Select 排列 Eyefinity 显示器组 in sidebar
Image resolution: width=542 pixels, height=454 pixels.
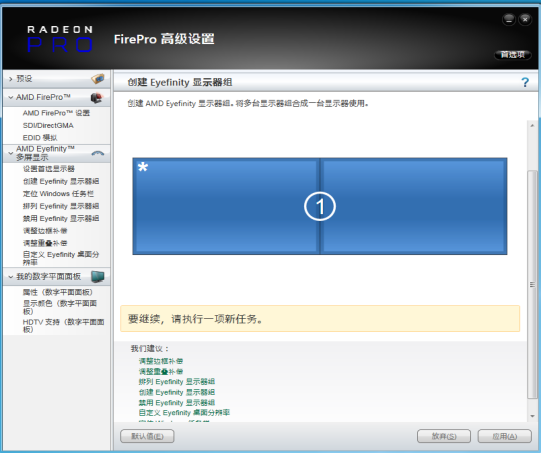pos(61,206)
